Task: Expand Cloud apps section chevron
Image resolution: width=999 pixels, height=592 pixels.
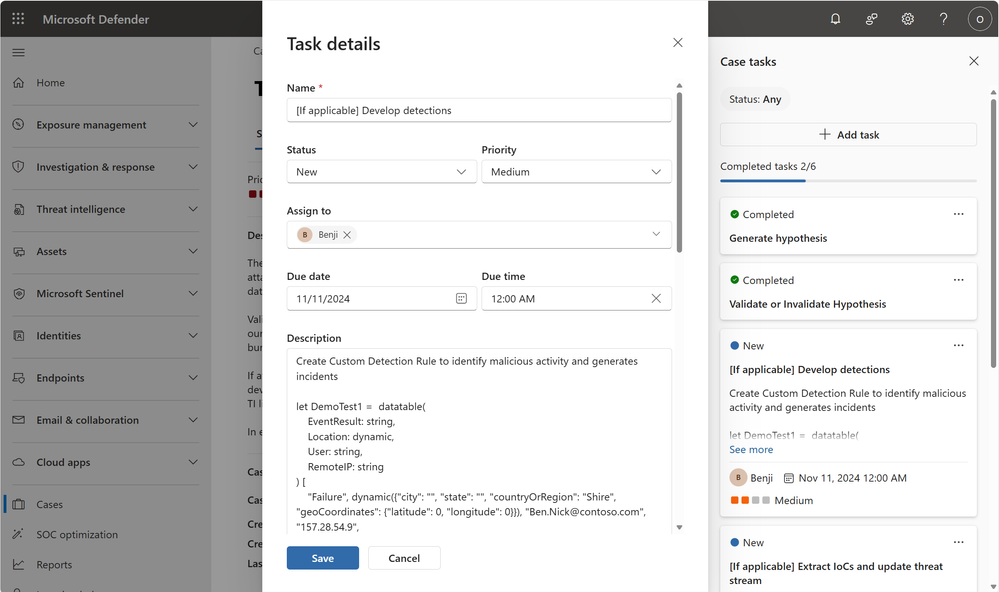Action: coord(193,462)
